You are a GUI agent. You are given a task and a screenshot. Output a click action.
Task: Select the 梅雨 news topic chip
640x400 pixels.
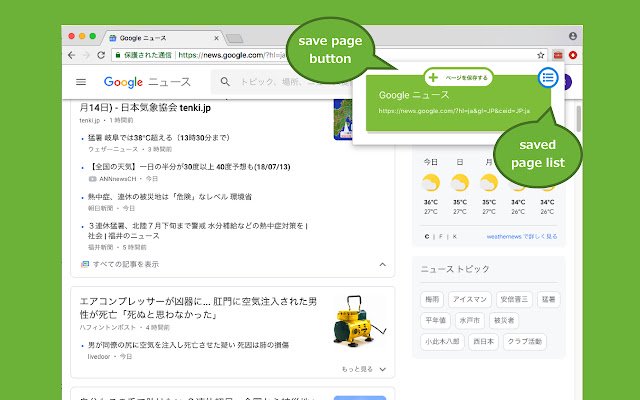pyautogui.click(x=432, y=299)
